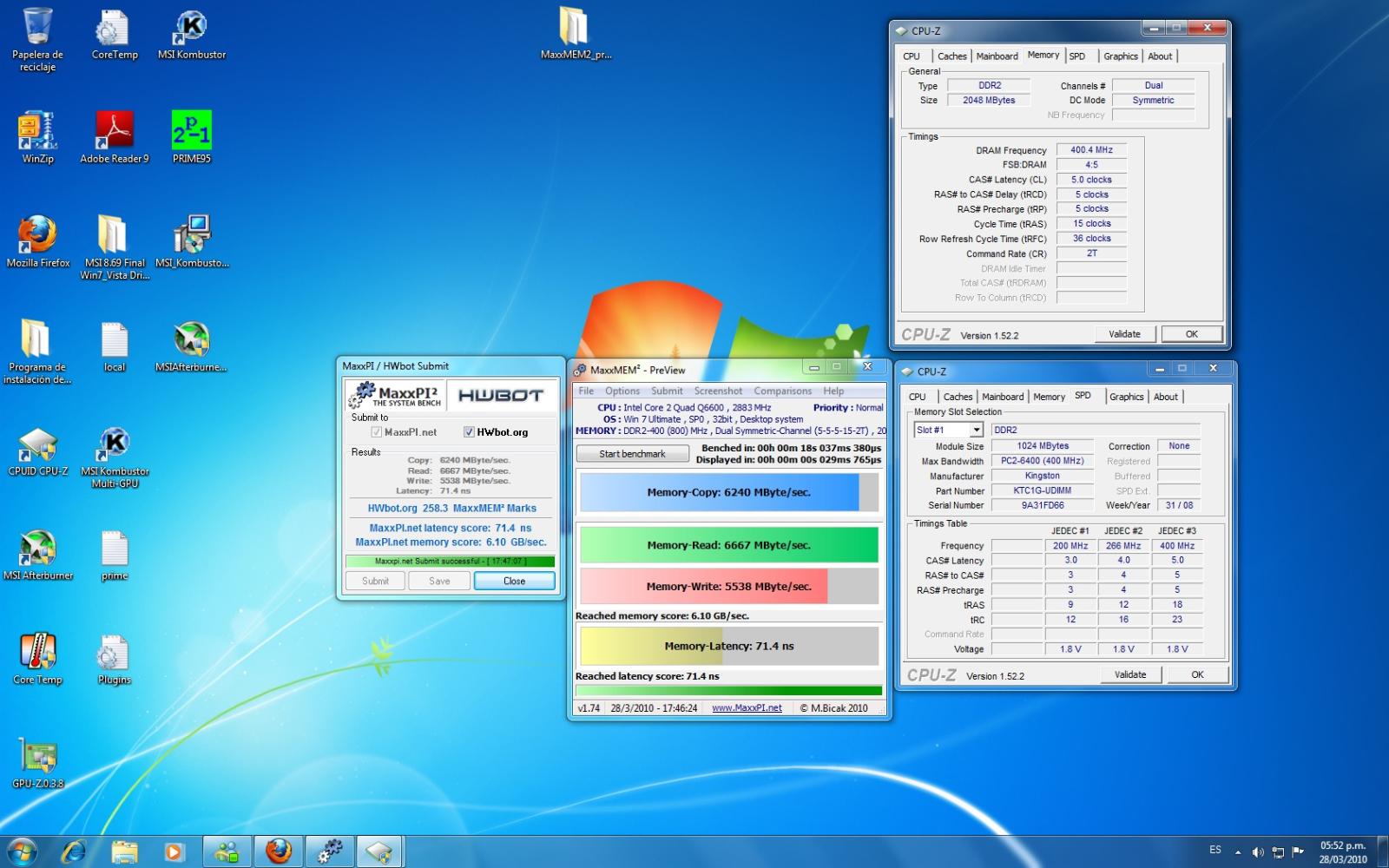Toggle the MaxxPI.net submit checkbox

coord(377,432)
